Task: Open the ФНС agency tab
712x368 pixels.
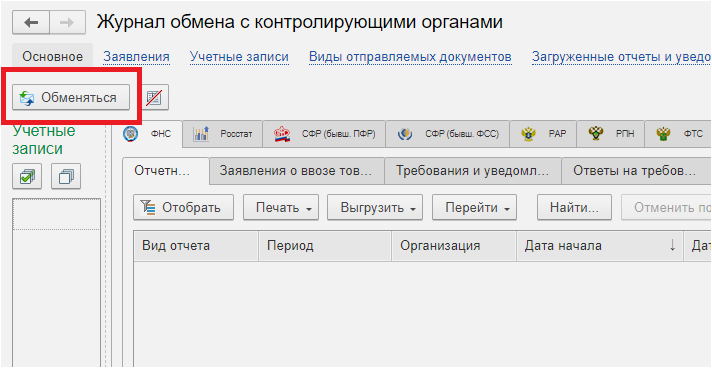Action: pyautogui.click(x=153, y=134)
